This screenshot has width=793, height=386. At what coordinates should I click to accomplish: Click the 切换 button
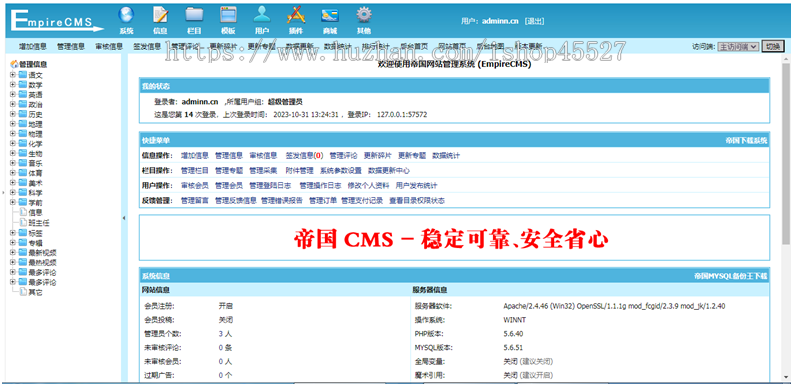click(773, 47)
